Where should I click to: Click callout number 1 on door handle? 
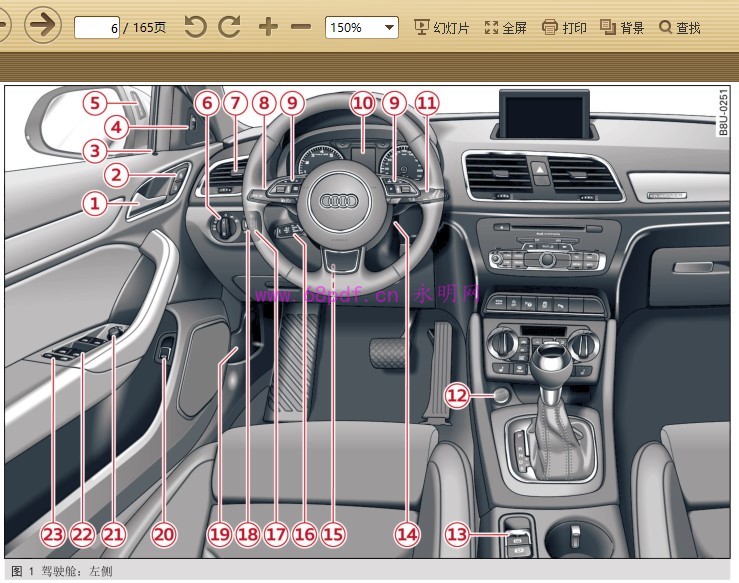point(94,204)
